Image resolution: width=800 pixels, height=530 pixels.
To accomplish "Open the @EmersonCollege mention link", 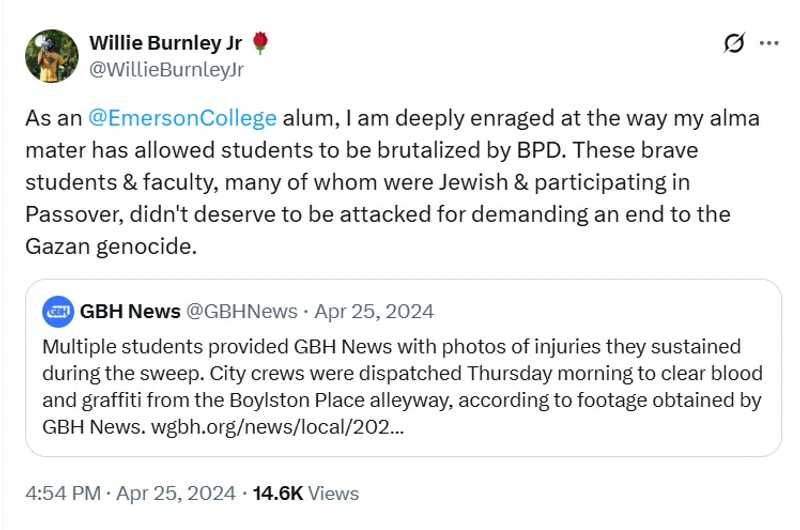I will point(182,118).
